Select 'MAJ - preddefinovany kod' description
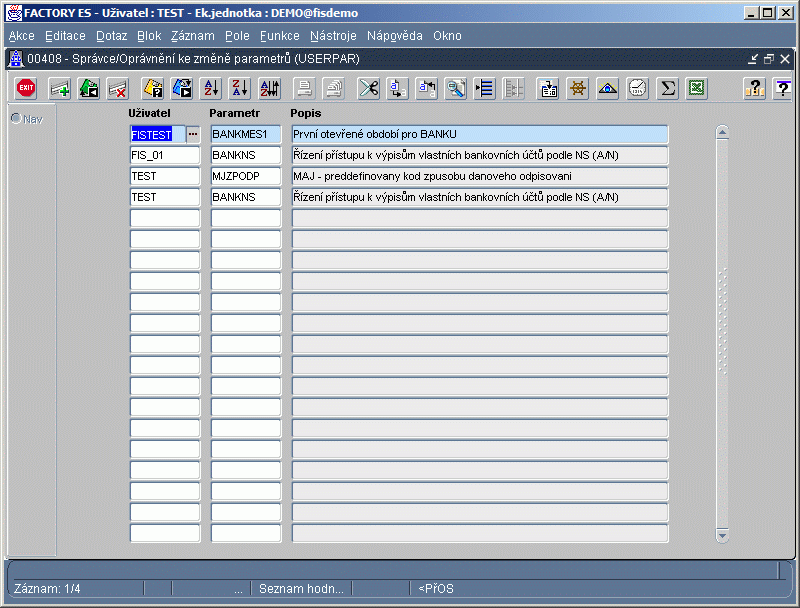 [480, 176]
